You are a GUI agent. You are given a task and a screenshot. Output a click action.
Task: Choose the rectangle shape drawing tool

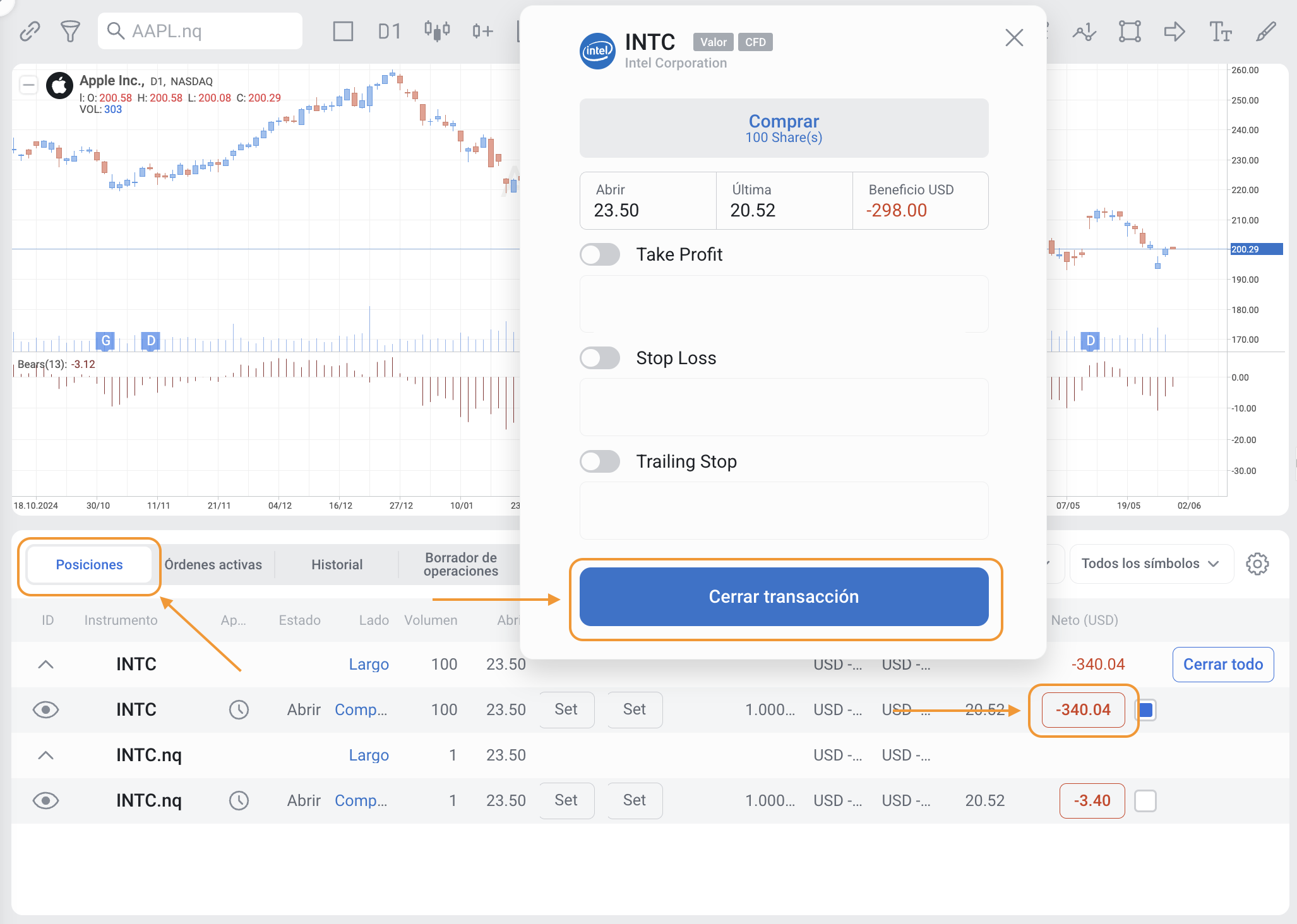pos(1130,31)
